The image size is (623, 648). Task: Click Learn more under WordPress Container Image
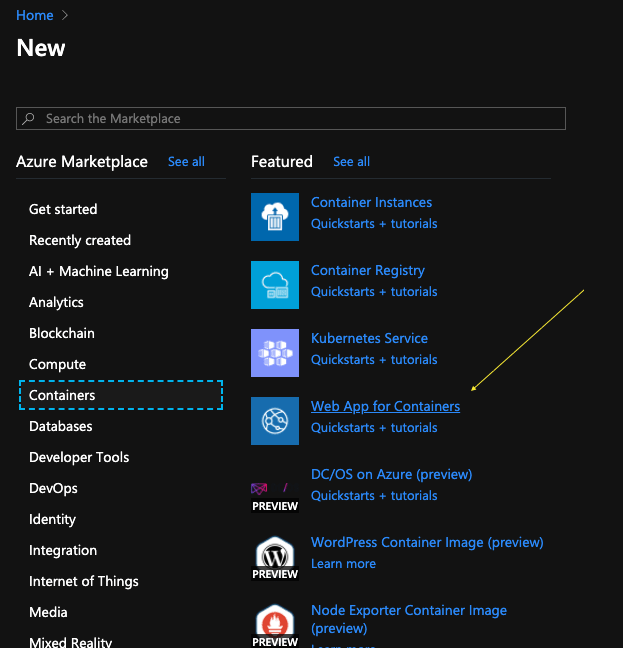click(343, 564)
